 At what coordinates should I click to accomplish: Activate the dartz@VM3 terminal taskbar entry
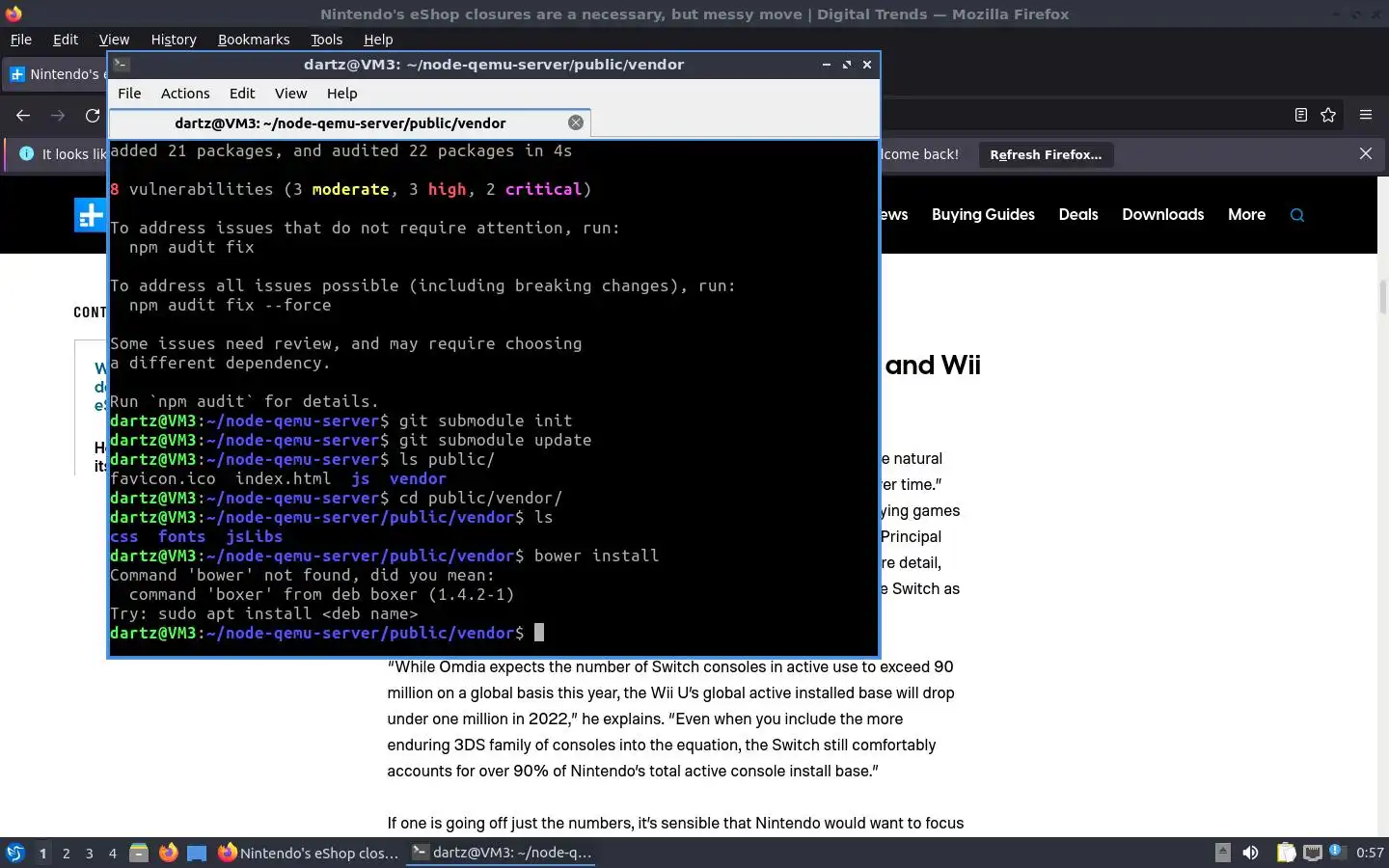(502, 853)
